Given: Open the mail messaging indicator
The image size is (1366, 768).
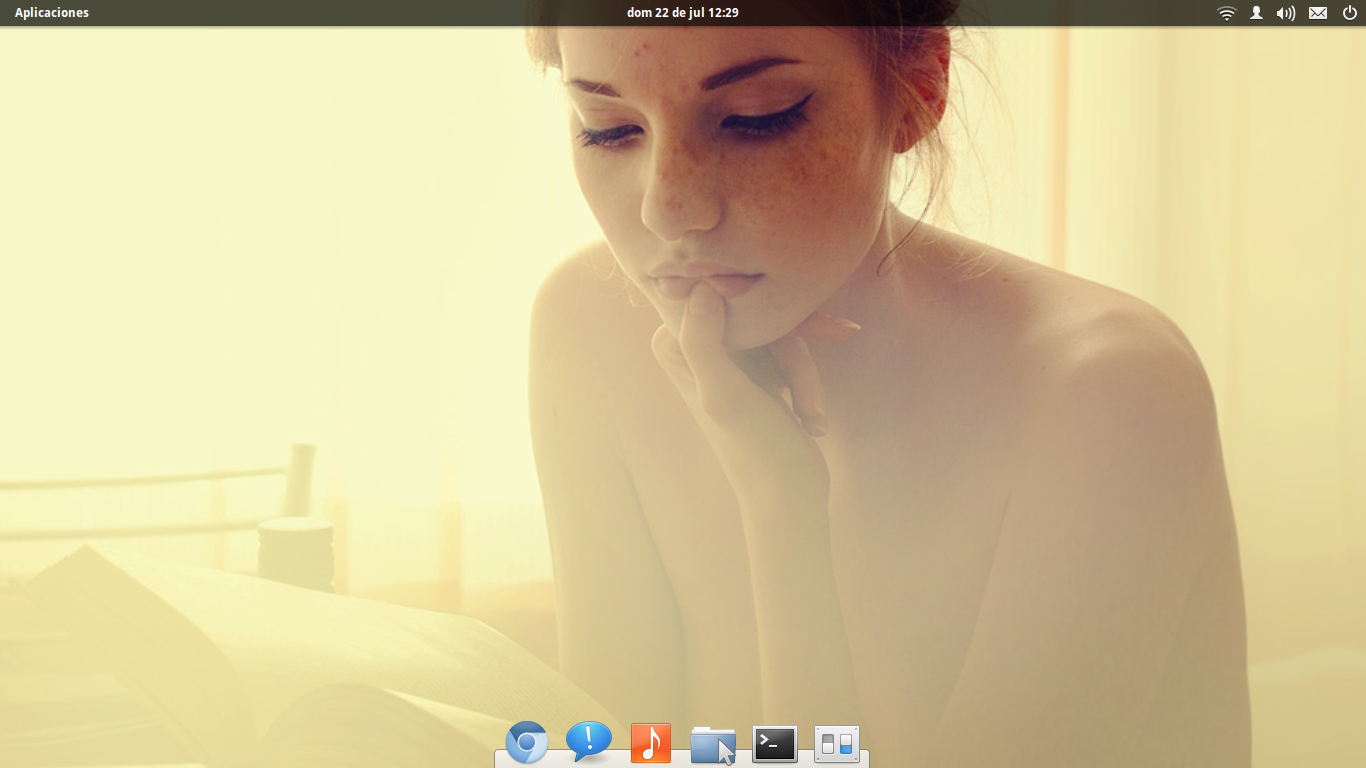Looking at the screenshot, I should pyautogui.click(x=1318, y=13).
